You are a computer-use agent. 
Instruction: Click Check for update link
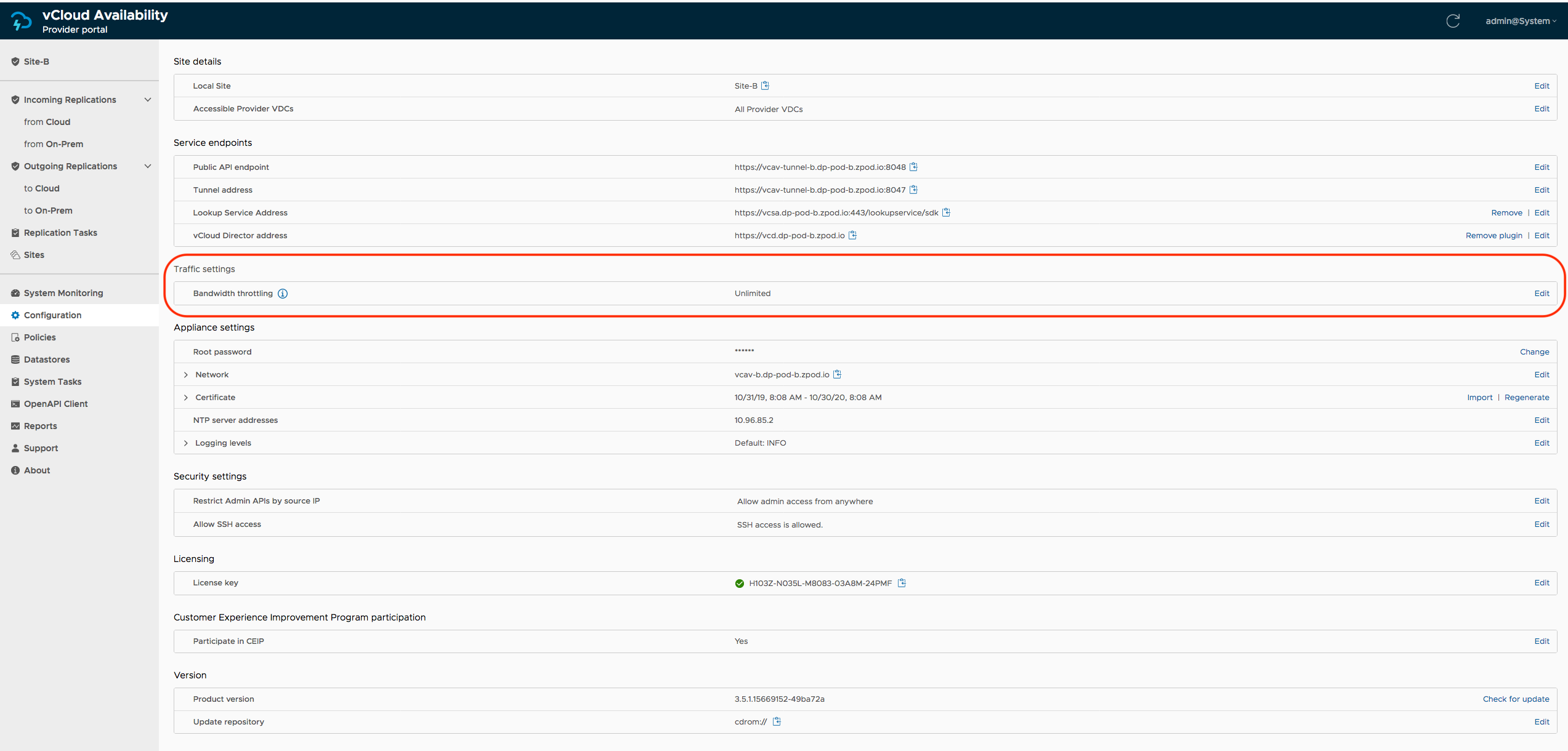pyautogui.click(x=1516, y=699)
